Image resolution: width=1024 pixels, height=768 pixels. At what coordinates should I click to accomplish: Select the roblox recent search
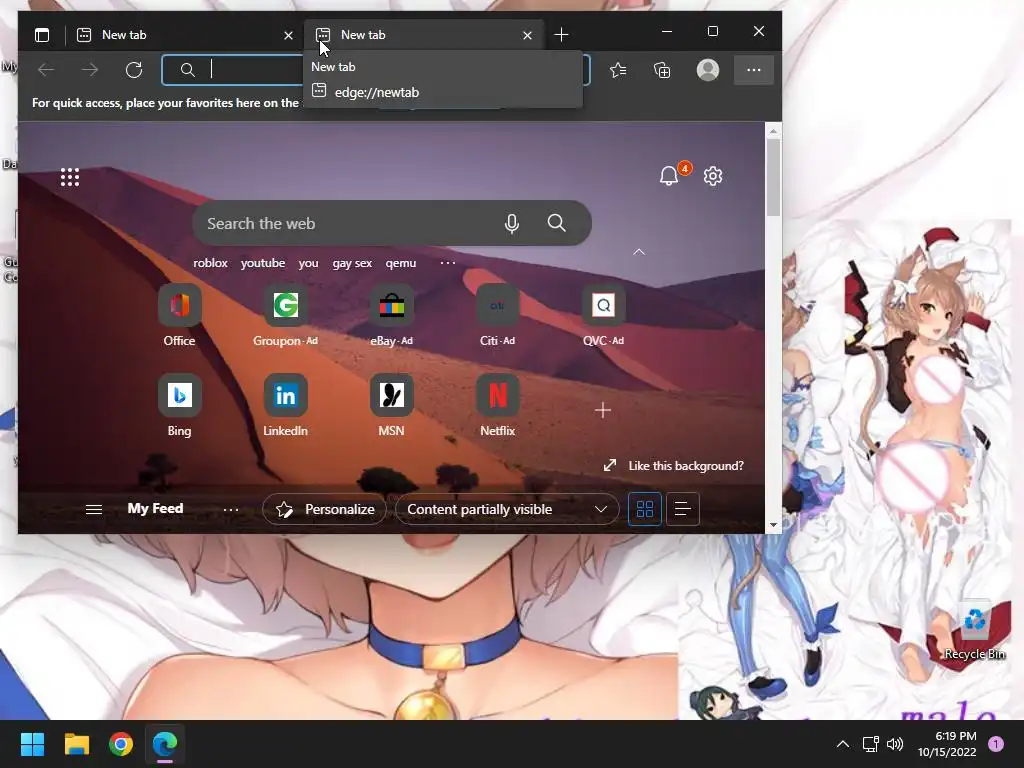pos(210,263)
